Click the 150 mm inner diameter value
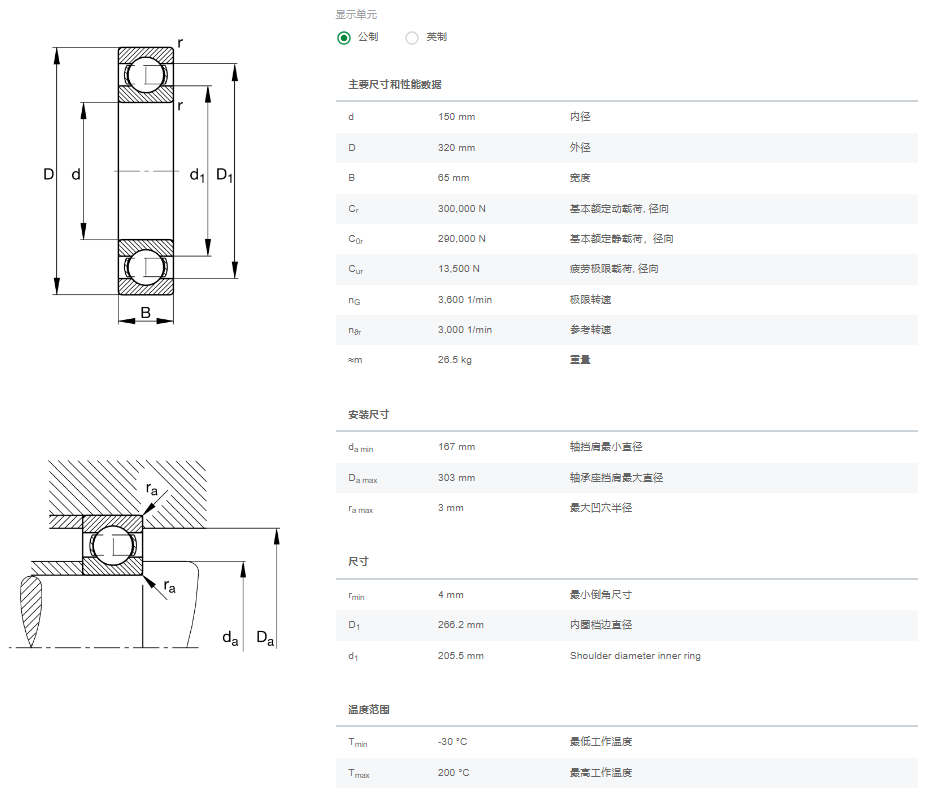This screenshot has height=801, width=943. pos(456,117)
